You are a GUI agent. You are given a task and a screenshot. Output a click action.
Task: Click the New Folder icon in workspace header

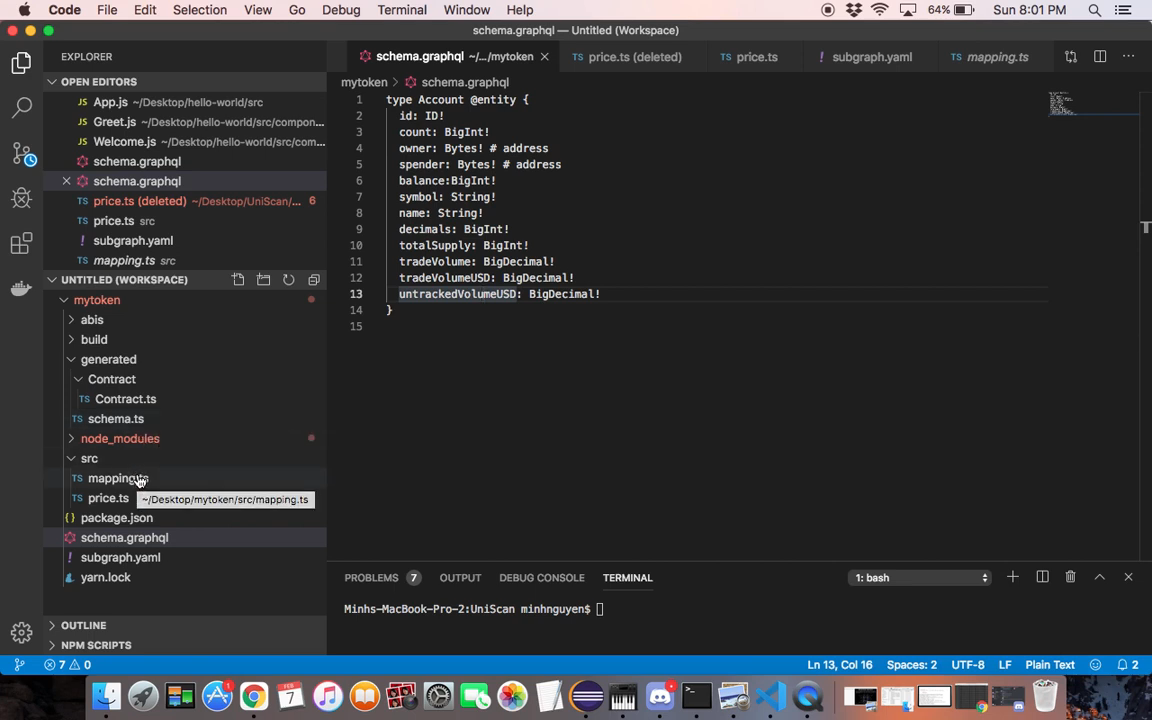coord(263,280)
